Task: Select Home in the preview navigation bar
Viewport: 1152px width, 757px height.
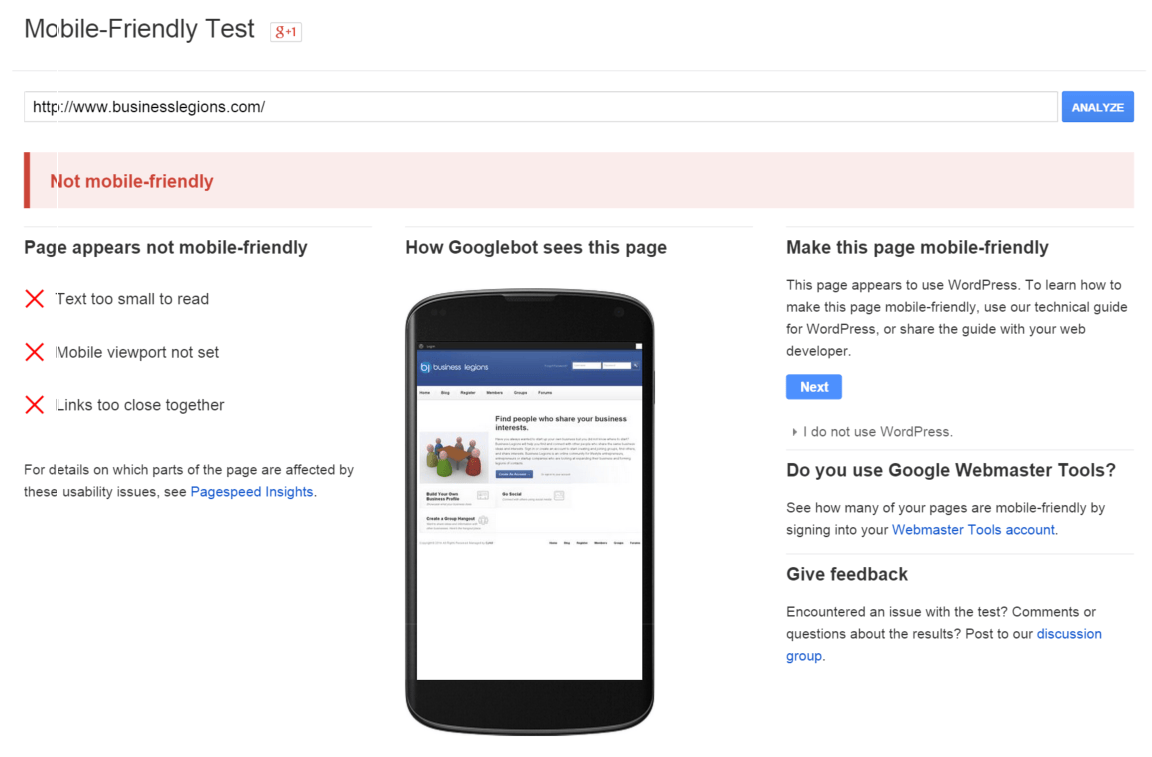Action: click(424, 393)
